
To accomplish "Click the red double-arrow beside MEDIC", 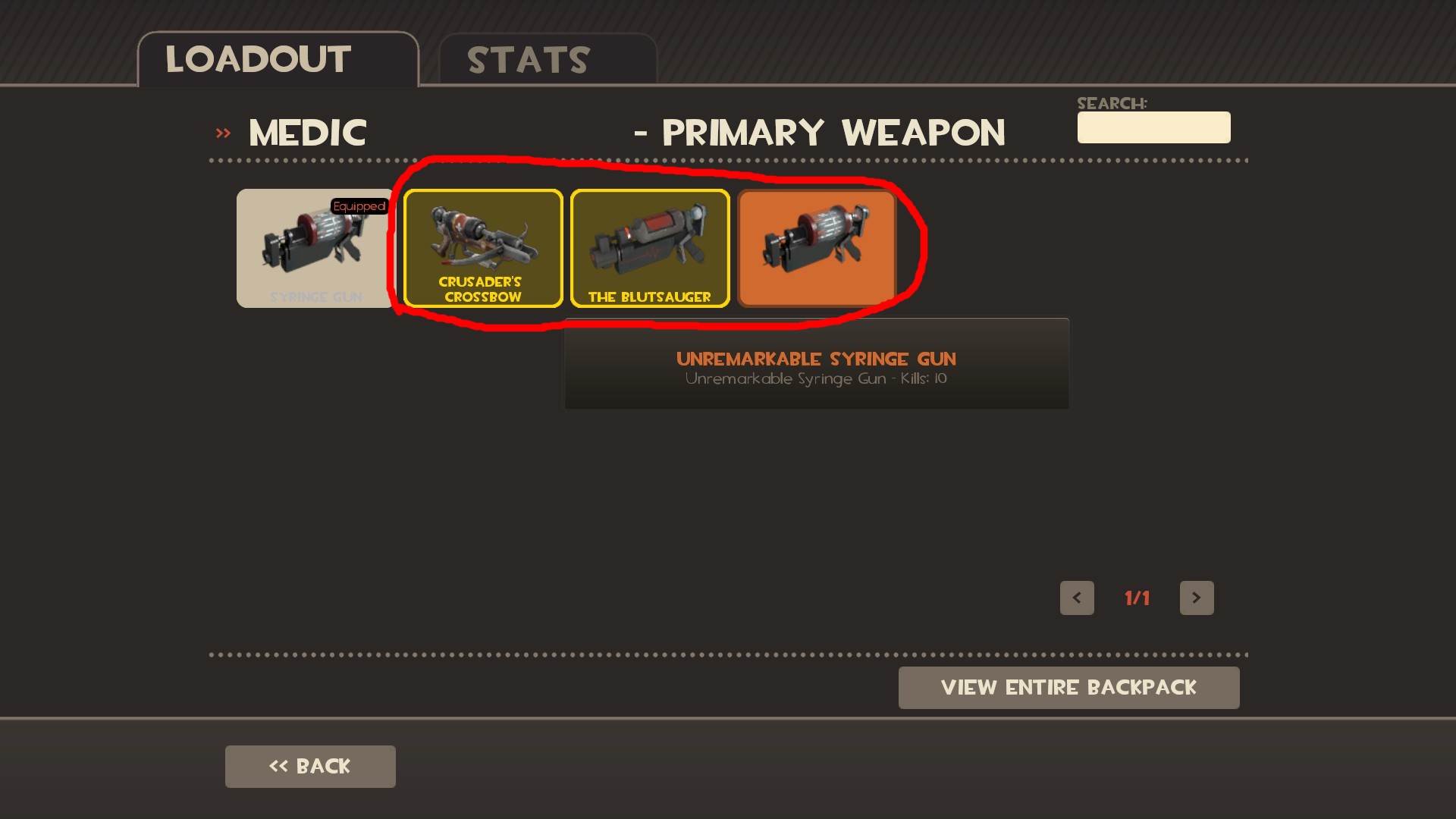I will [x=223, y=133].
